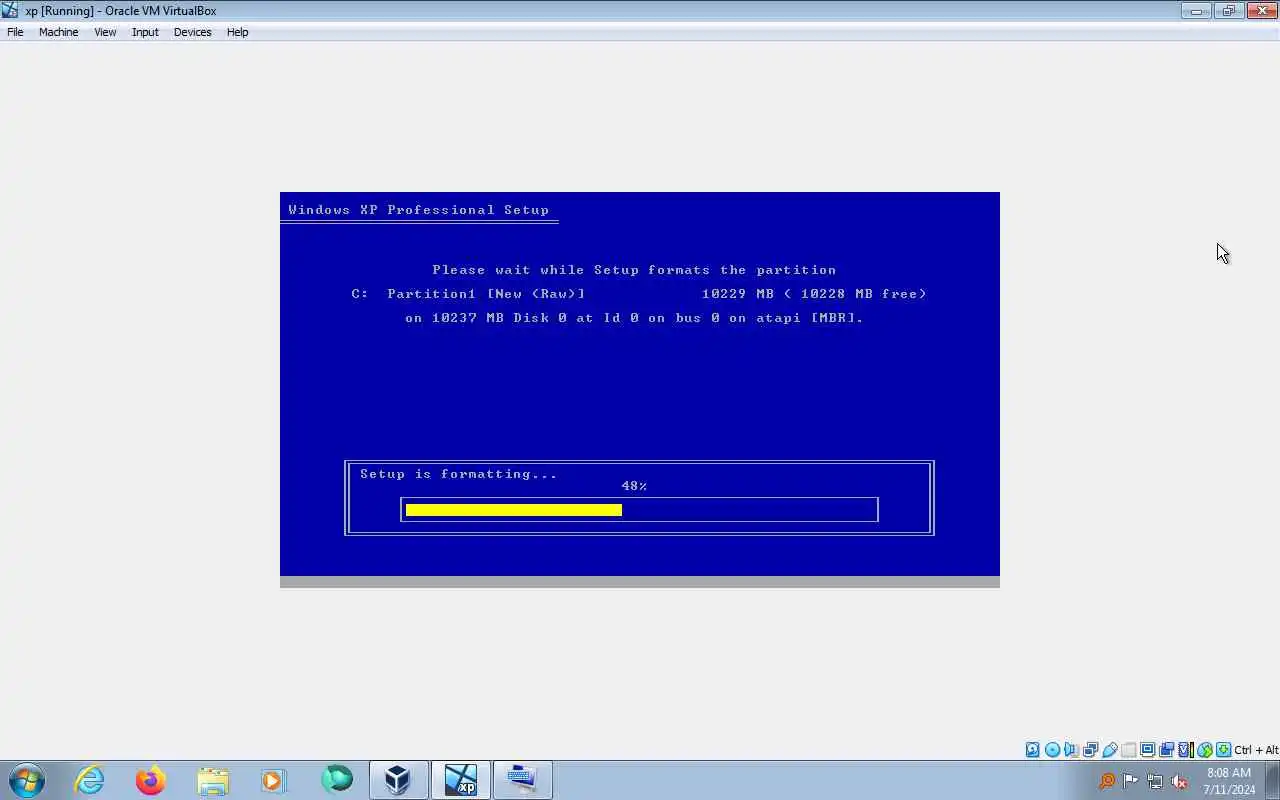This screenshot has height=800, width=1280.
Task: Restore down the VirtualBox window
Action: pos(1228,11)
